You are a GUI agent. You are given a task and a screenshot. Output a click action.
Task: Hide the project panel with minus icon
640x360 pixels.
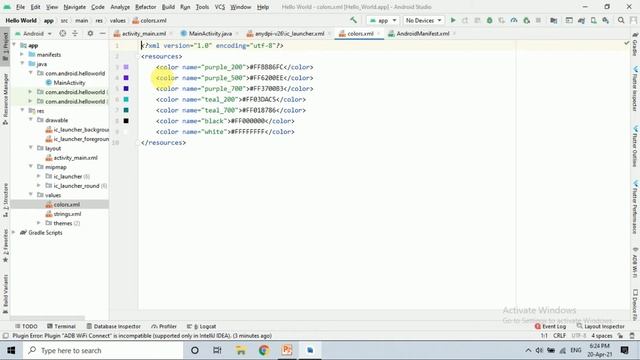[x=102, y=33]
